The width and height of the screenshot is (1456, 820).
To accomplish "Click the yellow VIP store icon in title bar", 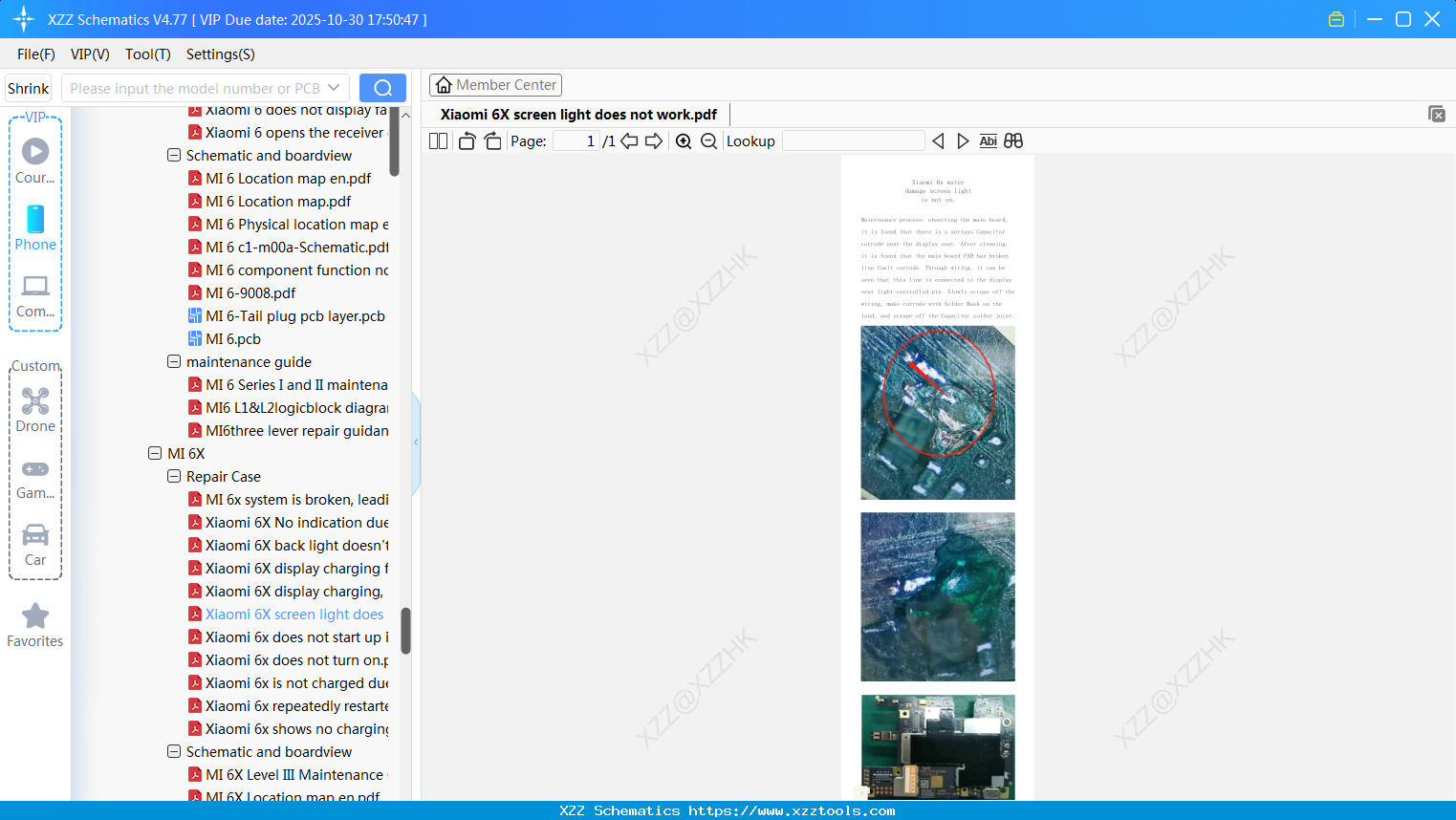I will [x=1336, y=19].
